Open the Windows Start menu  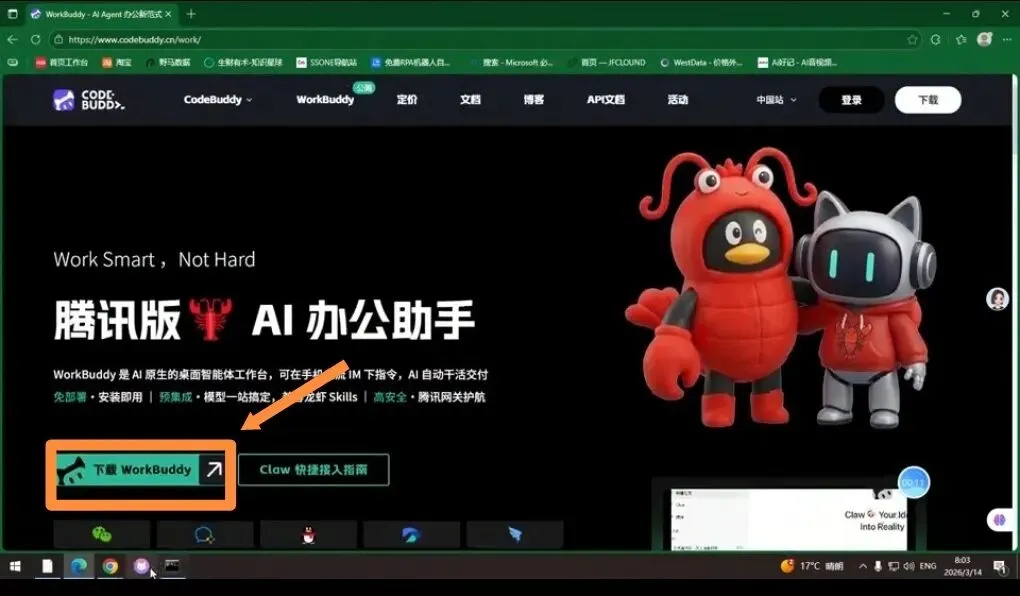(x=15, y=566)
